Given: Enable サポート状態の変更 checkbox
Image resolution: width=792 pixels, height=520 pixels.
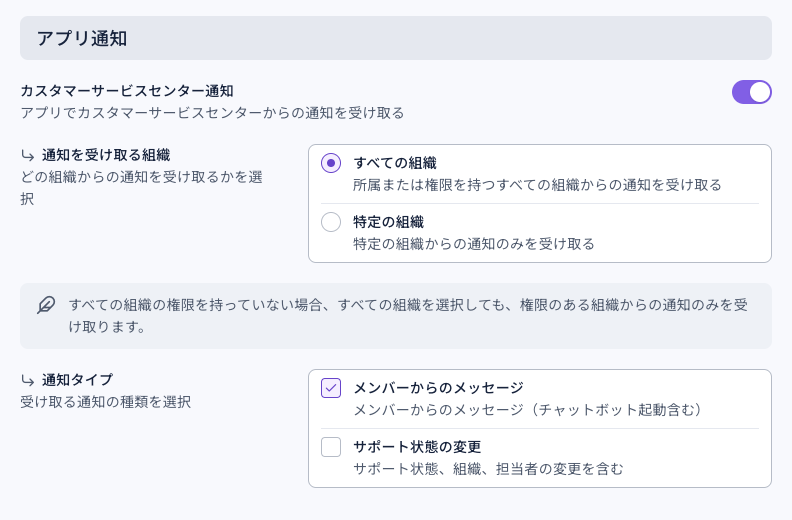Looking at the screenshot, I should pos(331,447).
